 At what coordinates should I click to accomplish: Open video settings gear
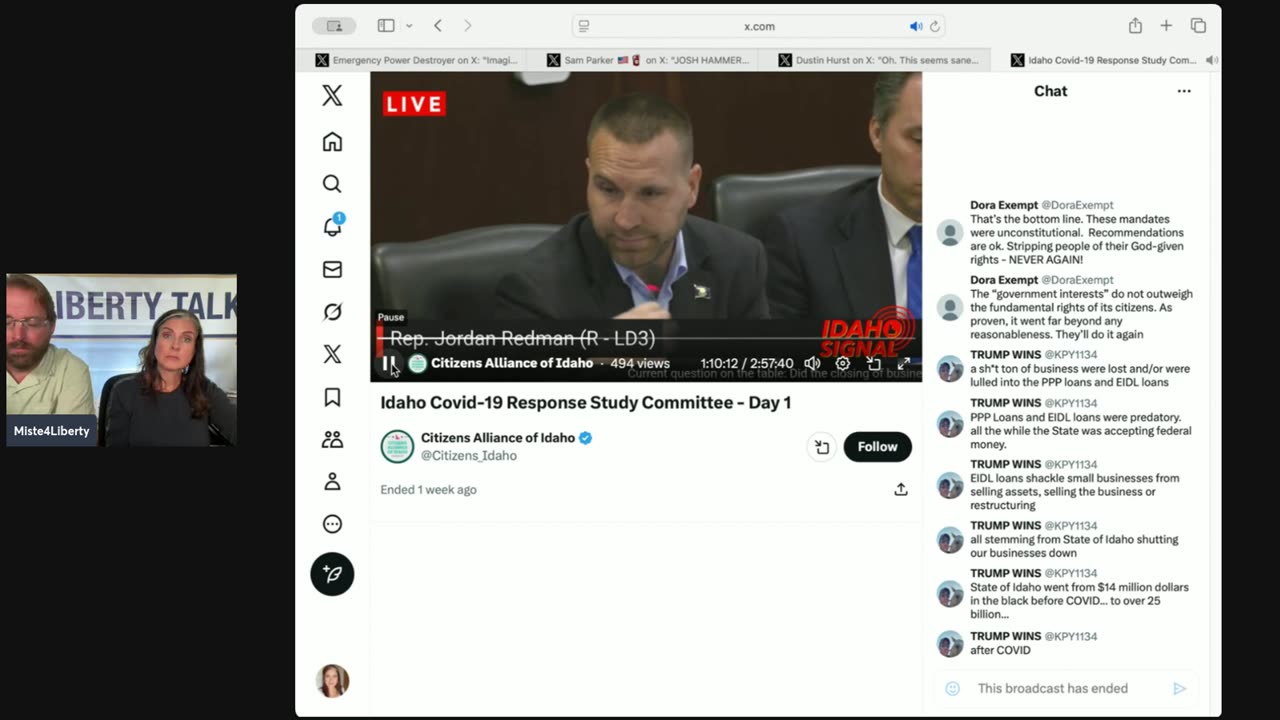tap(843, 364)
